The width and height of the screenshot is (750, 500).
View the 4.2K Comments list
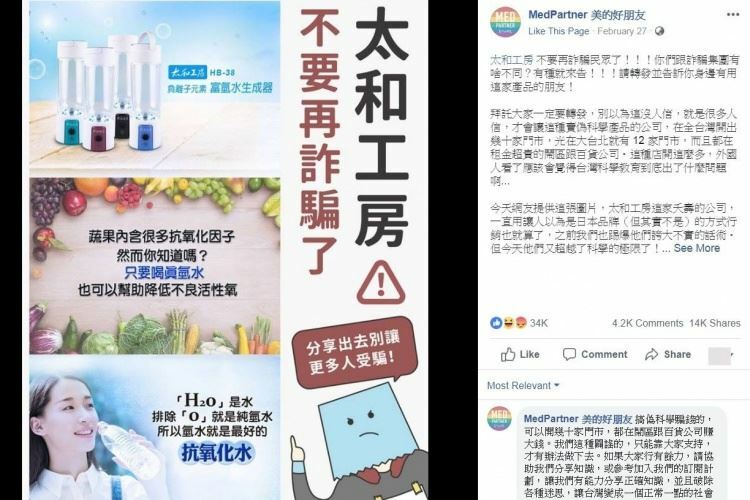pos(647,323)
